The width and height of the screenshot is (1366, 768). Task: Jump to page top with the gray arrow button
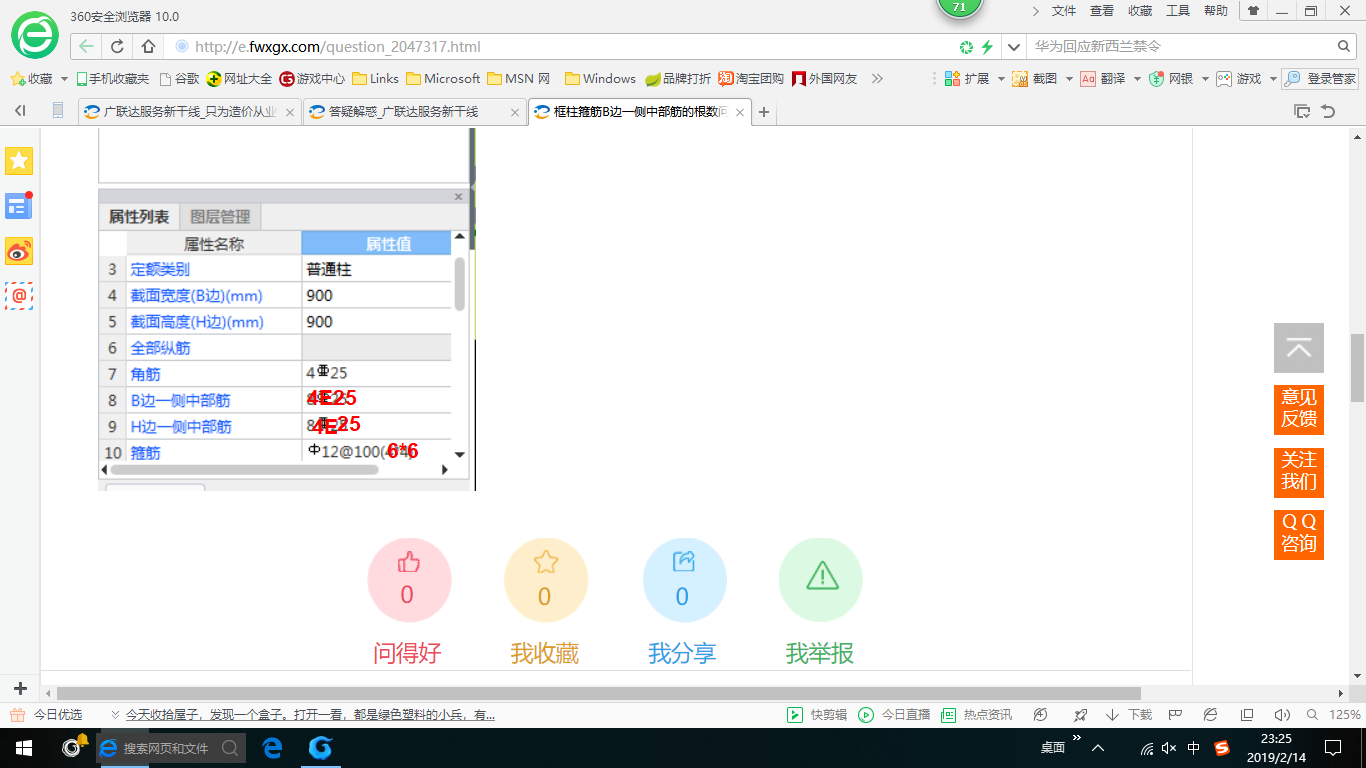(1299, 348)
